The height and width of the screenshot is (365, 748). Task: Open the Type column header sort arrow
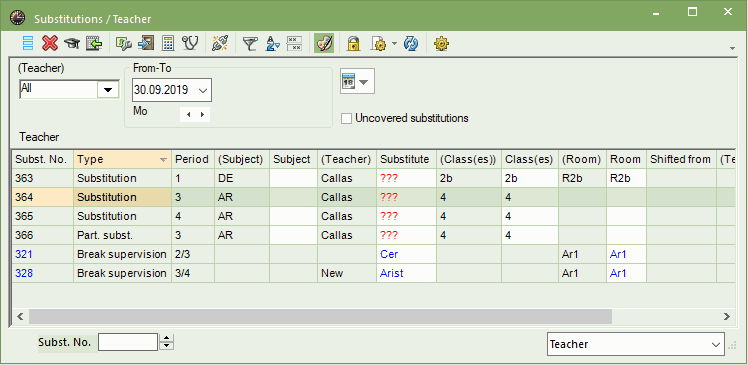164,159
